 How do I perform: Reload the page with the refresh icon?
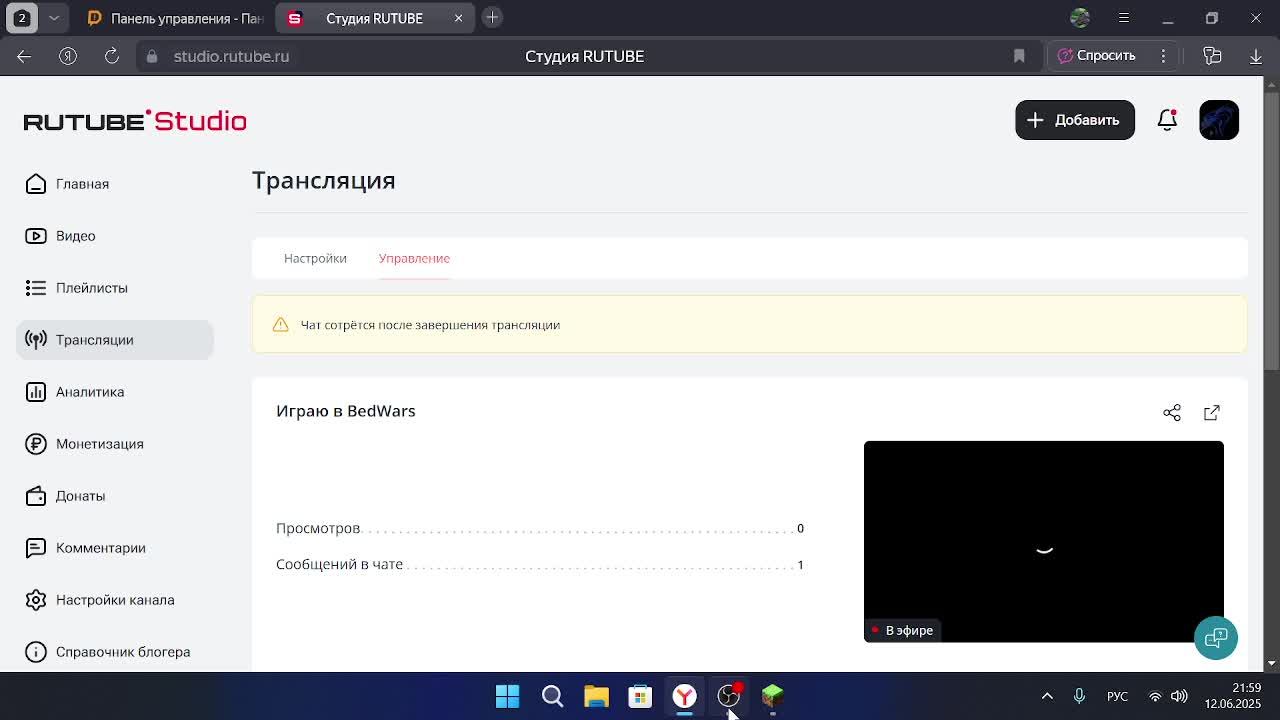pyautogui.click(x=112, y=56)
